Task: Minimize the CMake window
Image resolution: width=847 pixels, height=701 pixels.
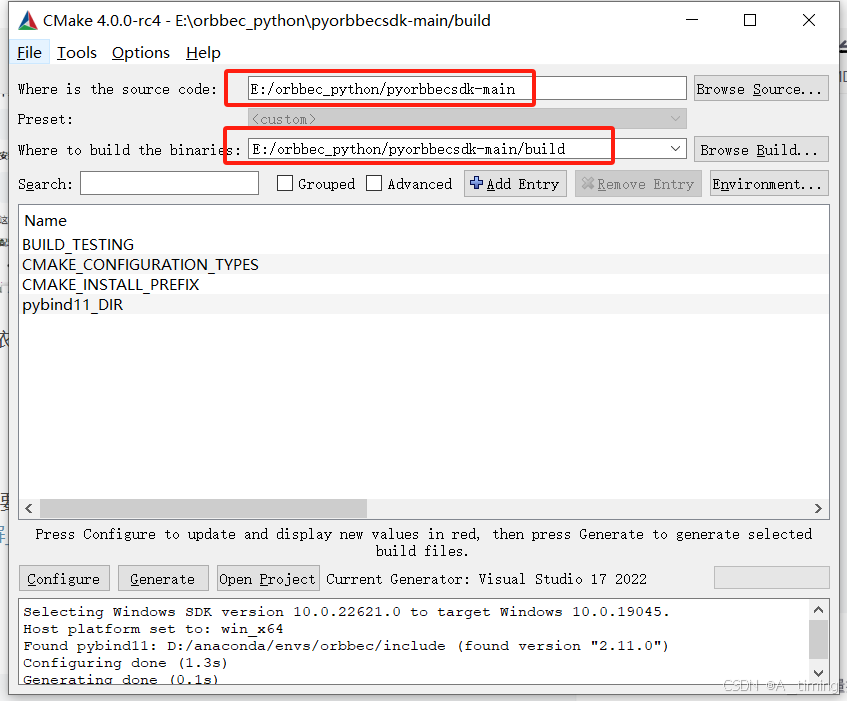Action: point(692,20)
